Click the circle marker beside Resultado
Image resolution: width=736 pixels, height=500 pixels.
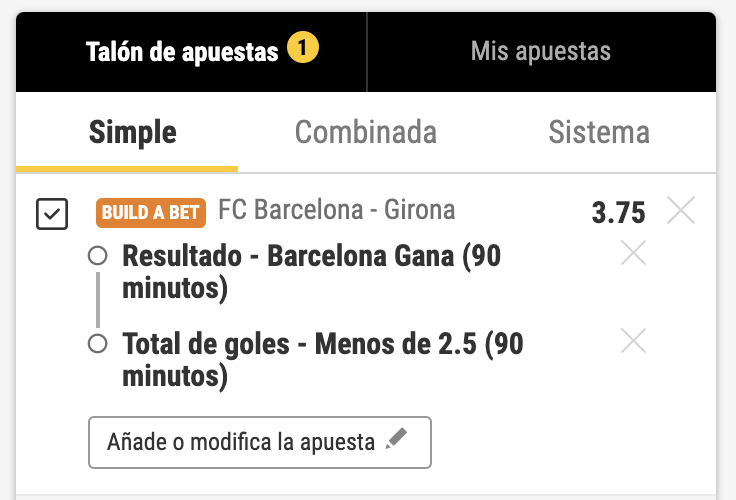(97, 257)
